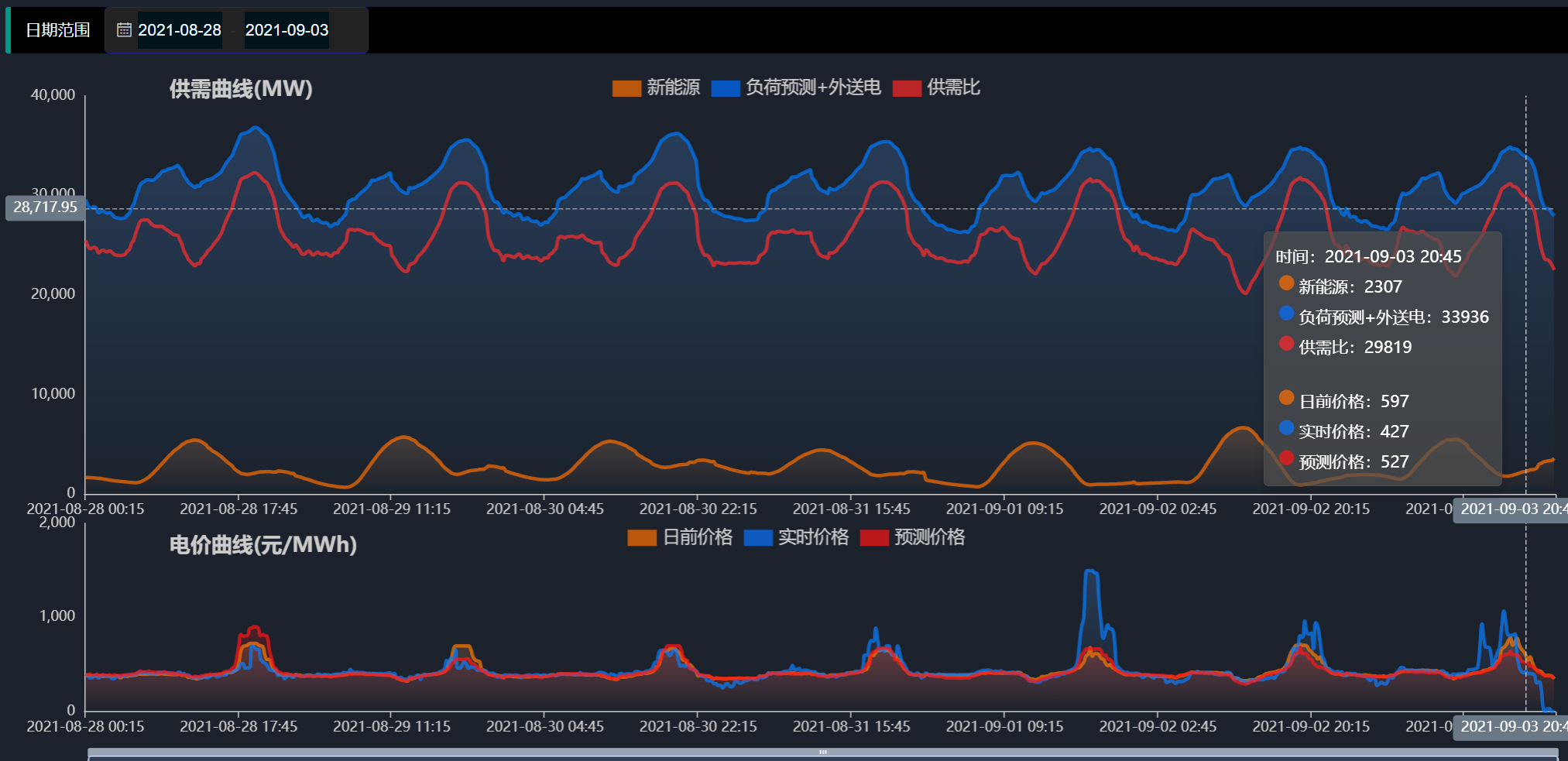Click the blue 负荷预测+外送电 legend swatch
This screenshot has height=761, width=1568.
coord(726,88)
